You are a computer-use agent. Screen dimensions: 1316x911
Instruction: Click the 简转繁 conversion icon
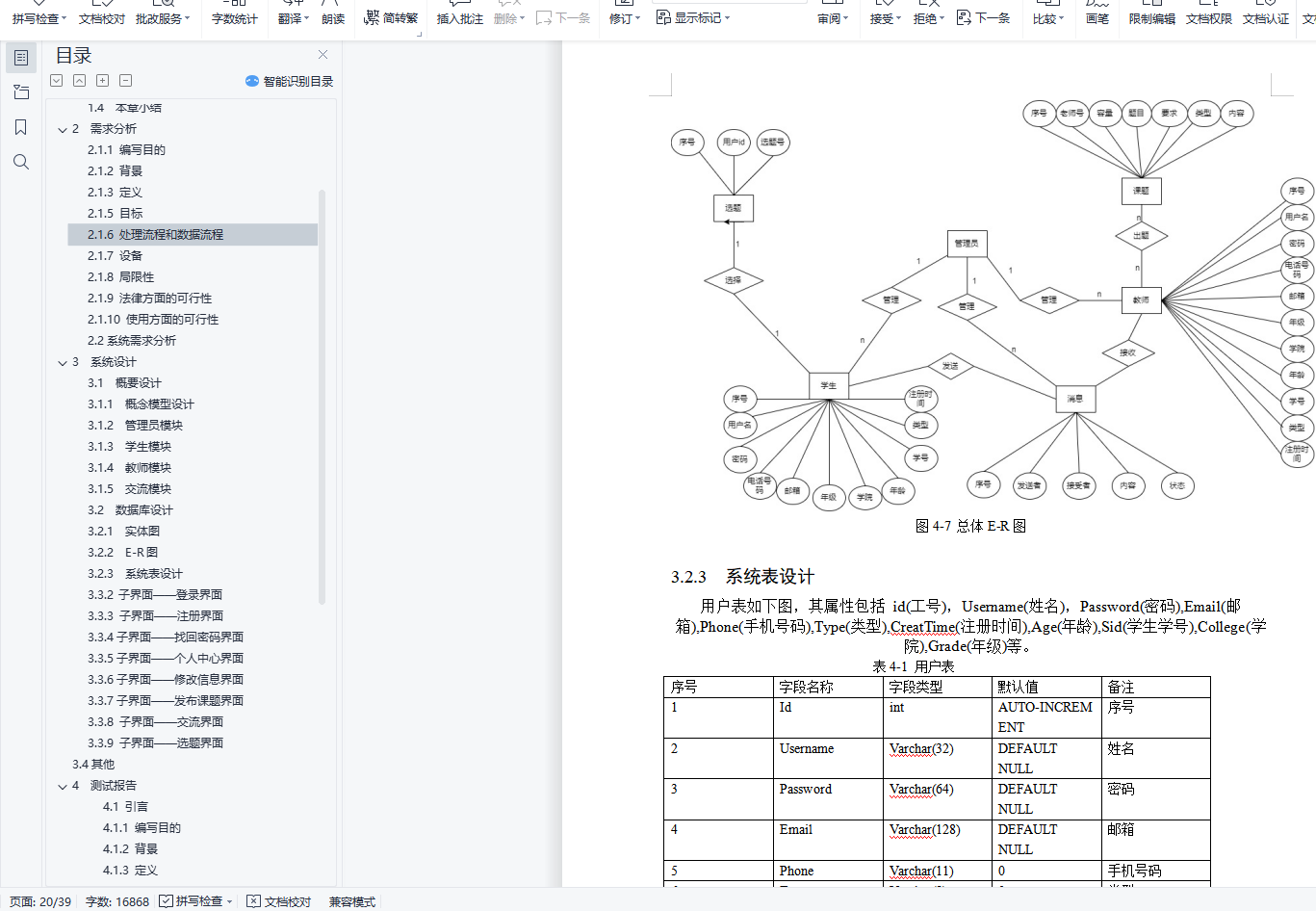coord(372,16)
